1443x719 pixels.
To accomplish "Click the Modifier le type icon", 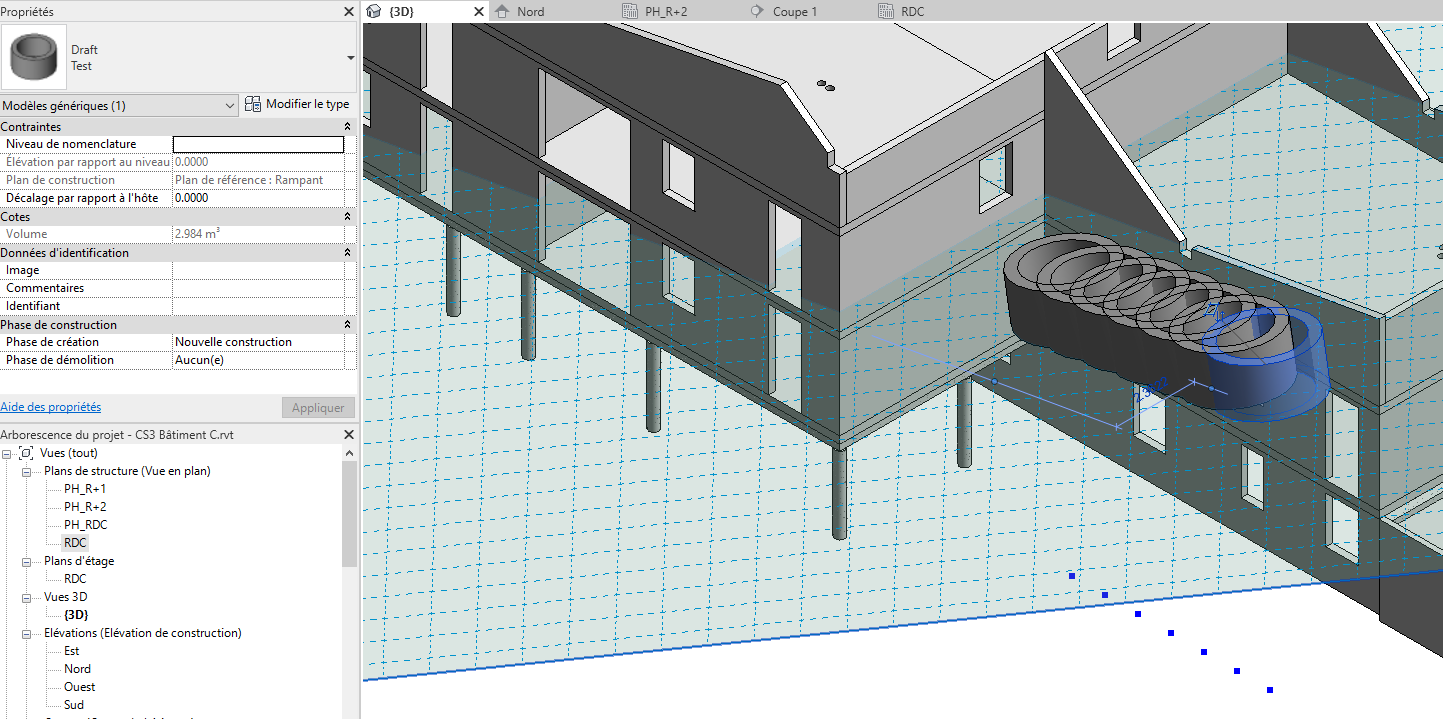I will click(253, 104).
